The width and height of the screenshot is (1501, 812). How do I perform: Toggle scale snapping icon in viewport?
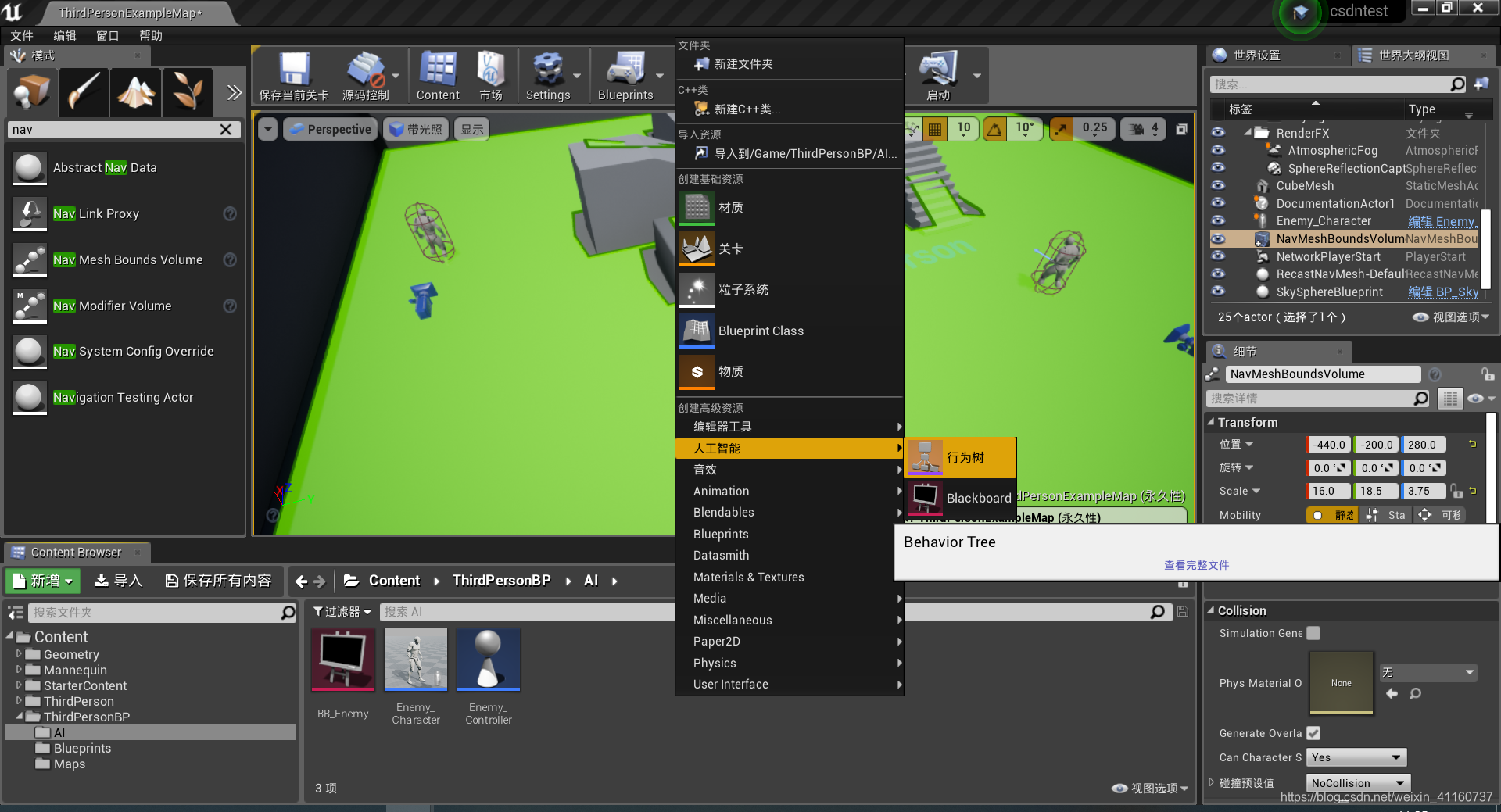1060,129
